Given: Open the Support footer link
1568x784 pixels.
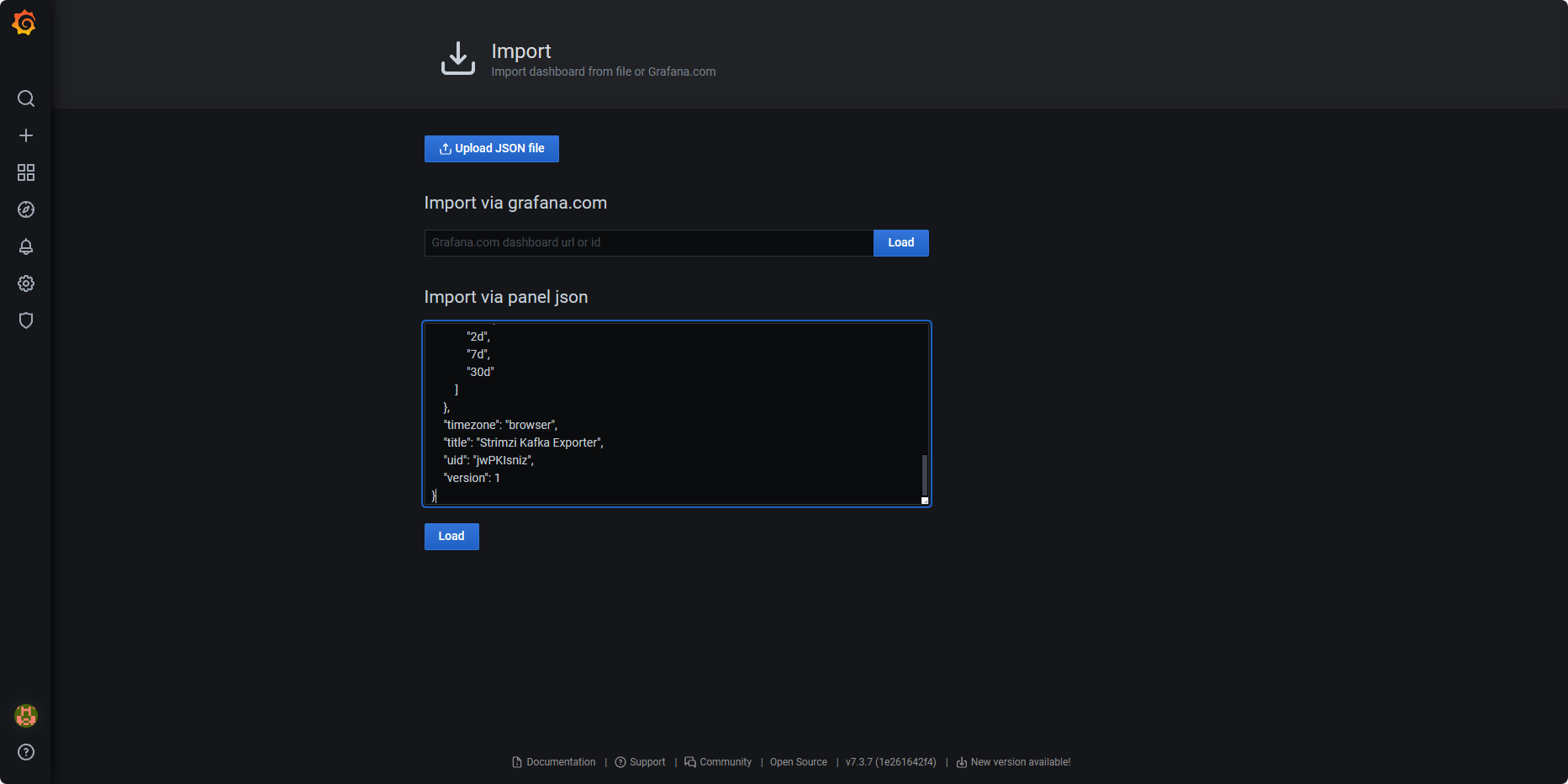Looking at the screenshot, I should 640,762.
